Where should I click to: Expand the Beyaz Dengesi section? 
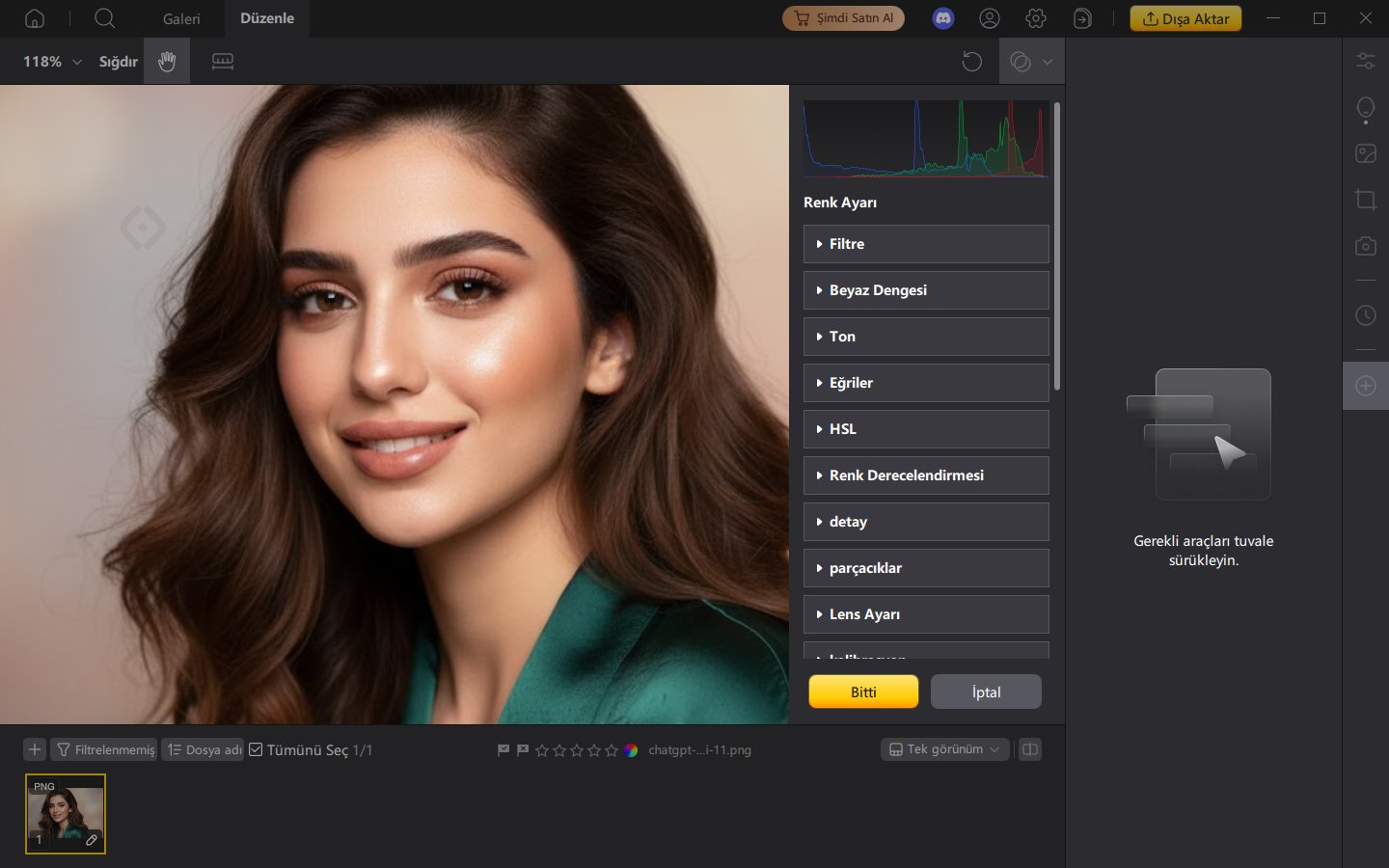coord(925,290)
